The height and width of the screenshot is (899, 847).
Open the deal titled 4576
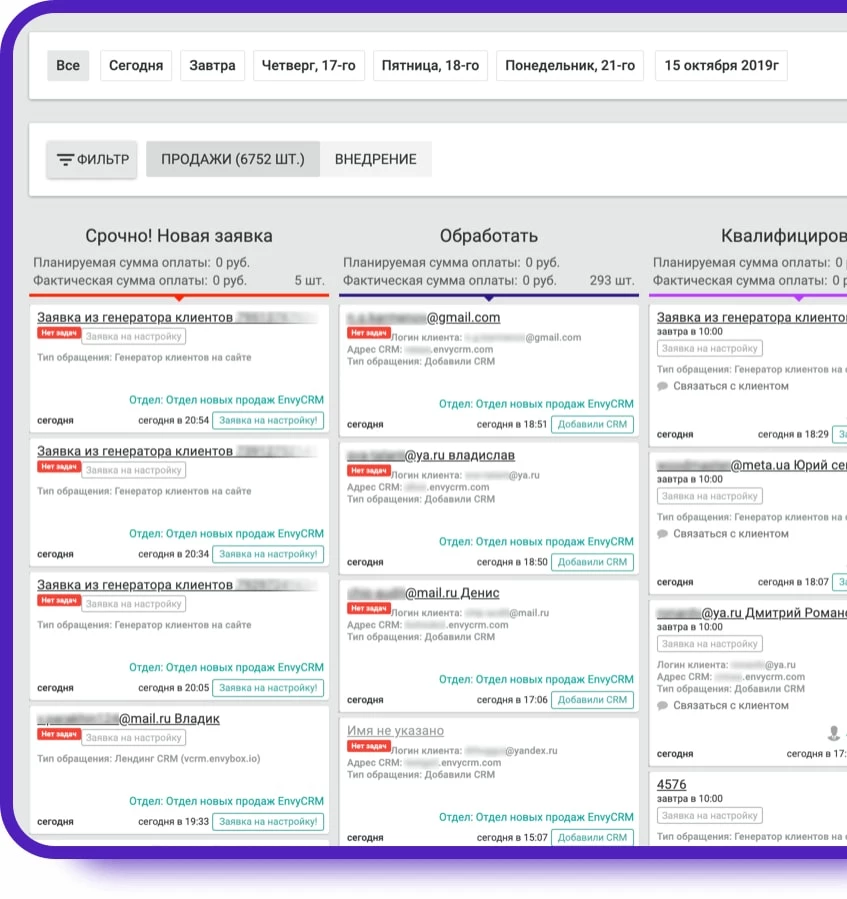pos(671,784)
